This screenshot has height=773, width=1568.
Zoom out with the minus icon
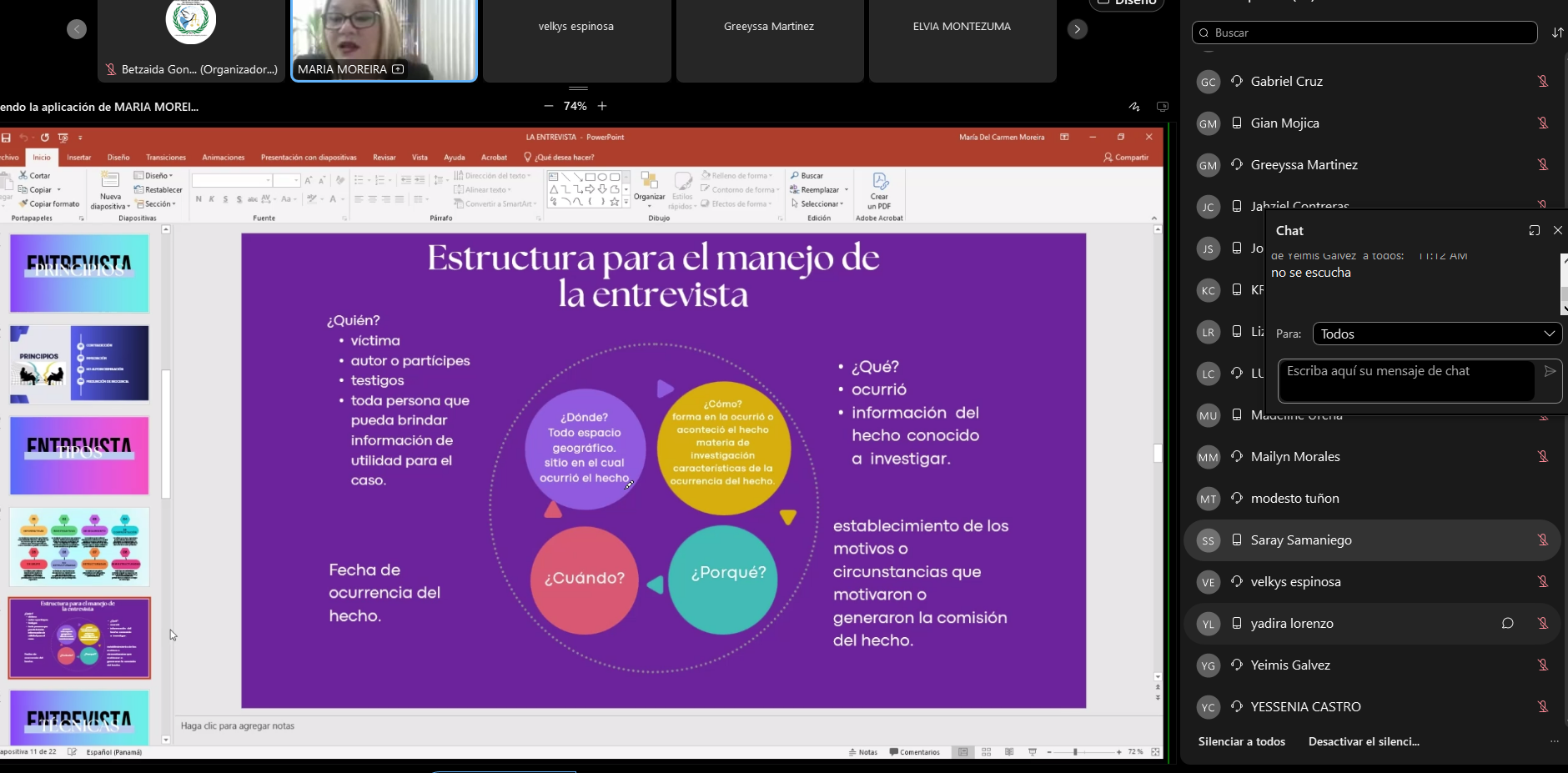pos(548,106)
